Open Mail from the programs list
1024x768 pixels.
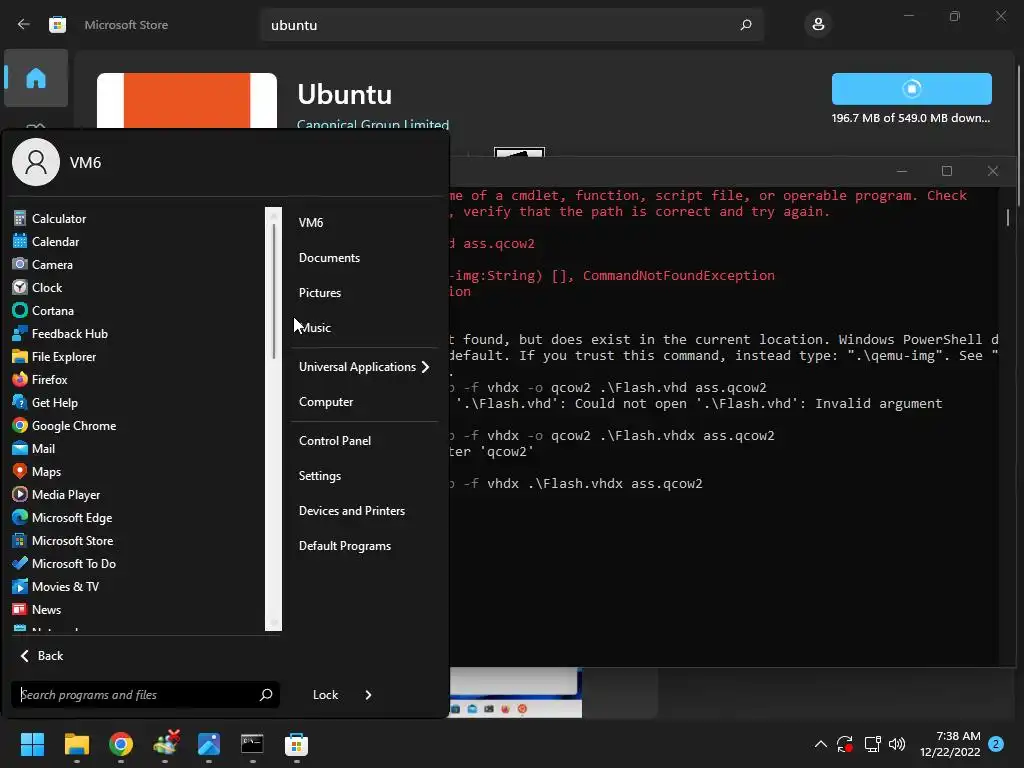(x=33, y=449)
